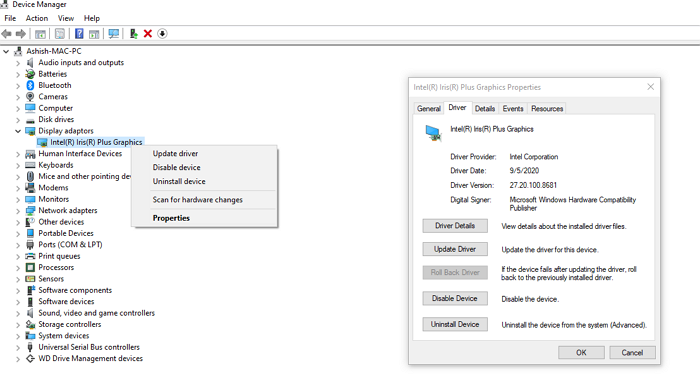Image resolution: width=700 pixels, height=380 pixels.
Task: Click the Network adapters category icon
Action: [x=30, y=210]
